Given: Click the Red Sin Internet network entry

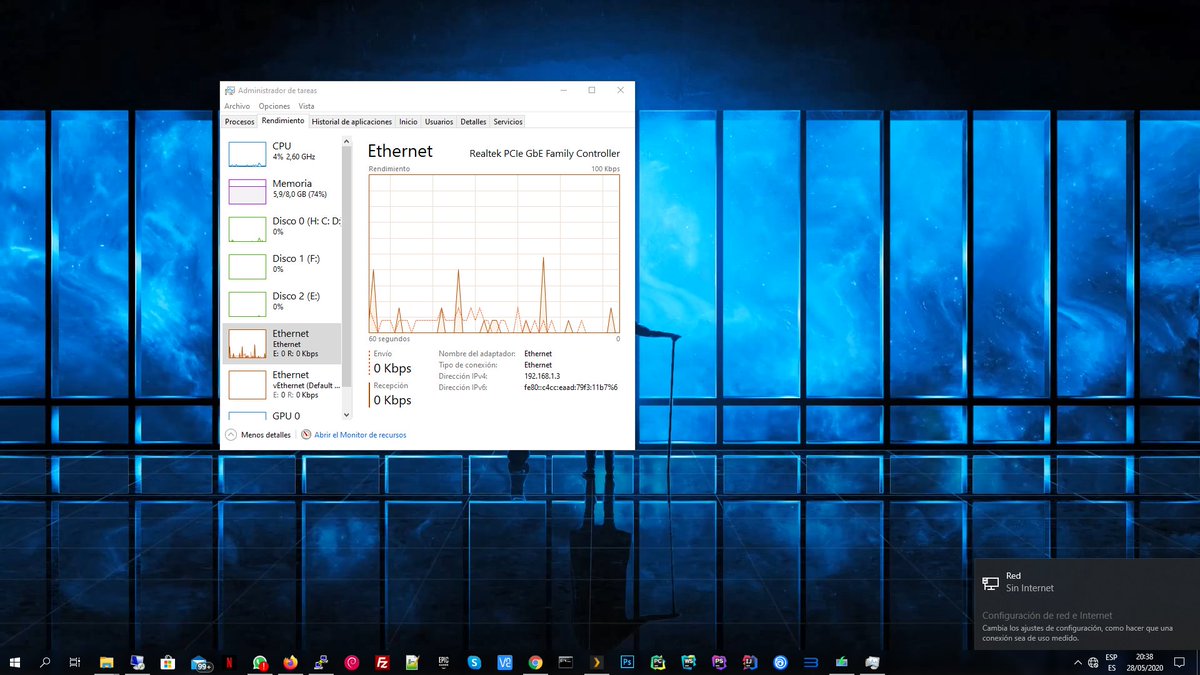Looking at the screenshot, I should [x=1087, y=582].
